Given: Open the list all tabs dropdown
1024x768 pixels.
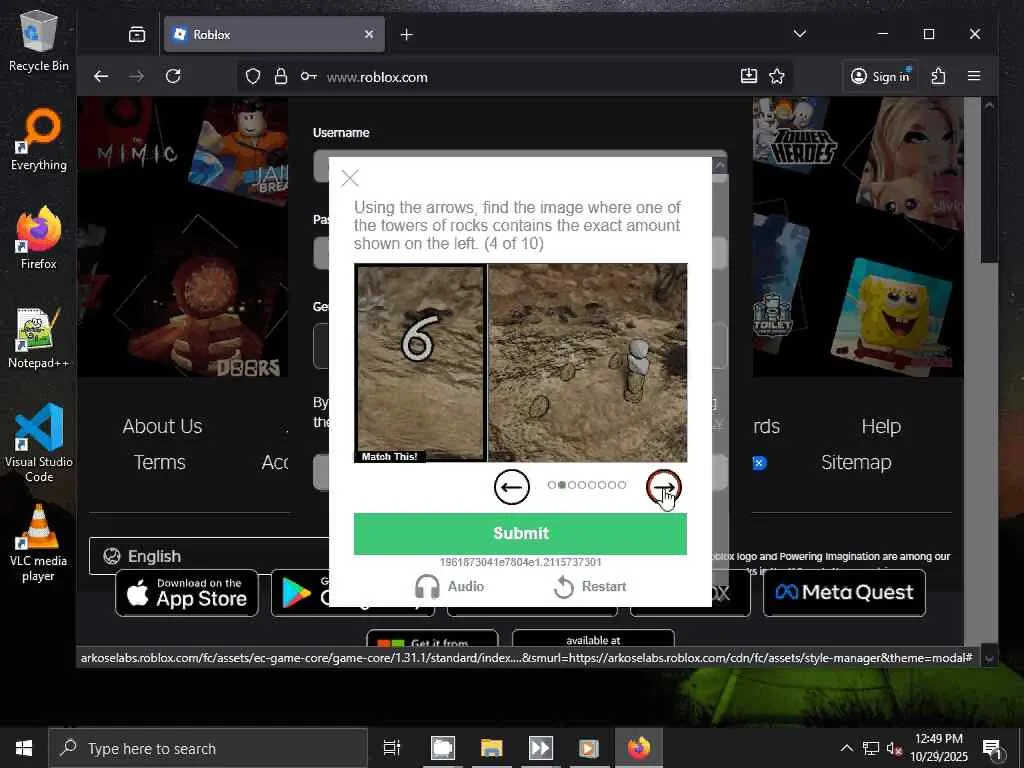Looking at the screenshot, I should pos(800,34).
